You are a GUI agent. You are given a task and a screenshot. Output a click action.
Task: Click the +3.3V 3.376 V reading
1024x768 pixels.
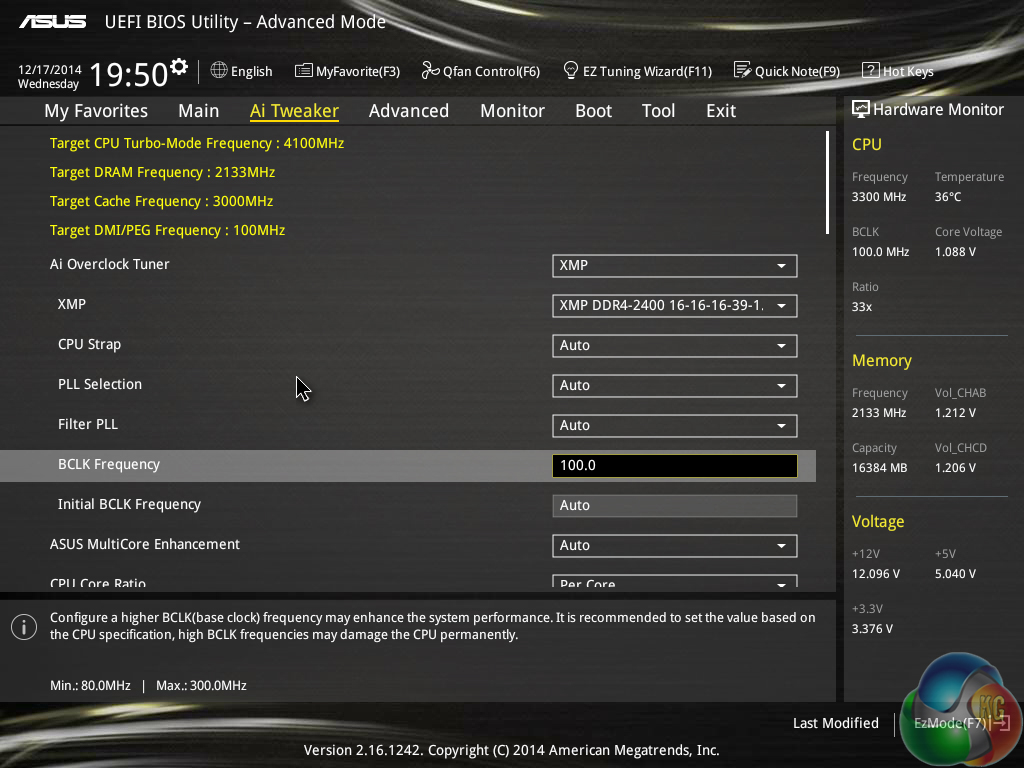(872, 628)
